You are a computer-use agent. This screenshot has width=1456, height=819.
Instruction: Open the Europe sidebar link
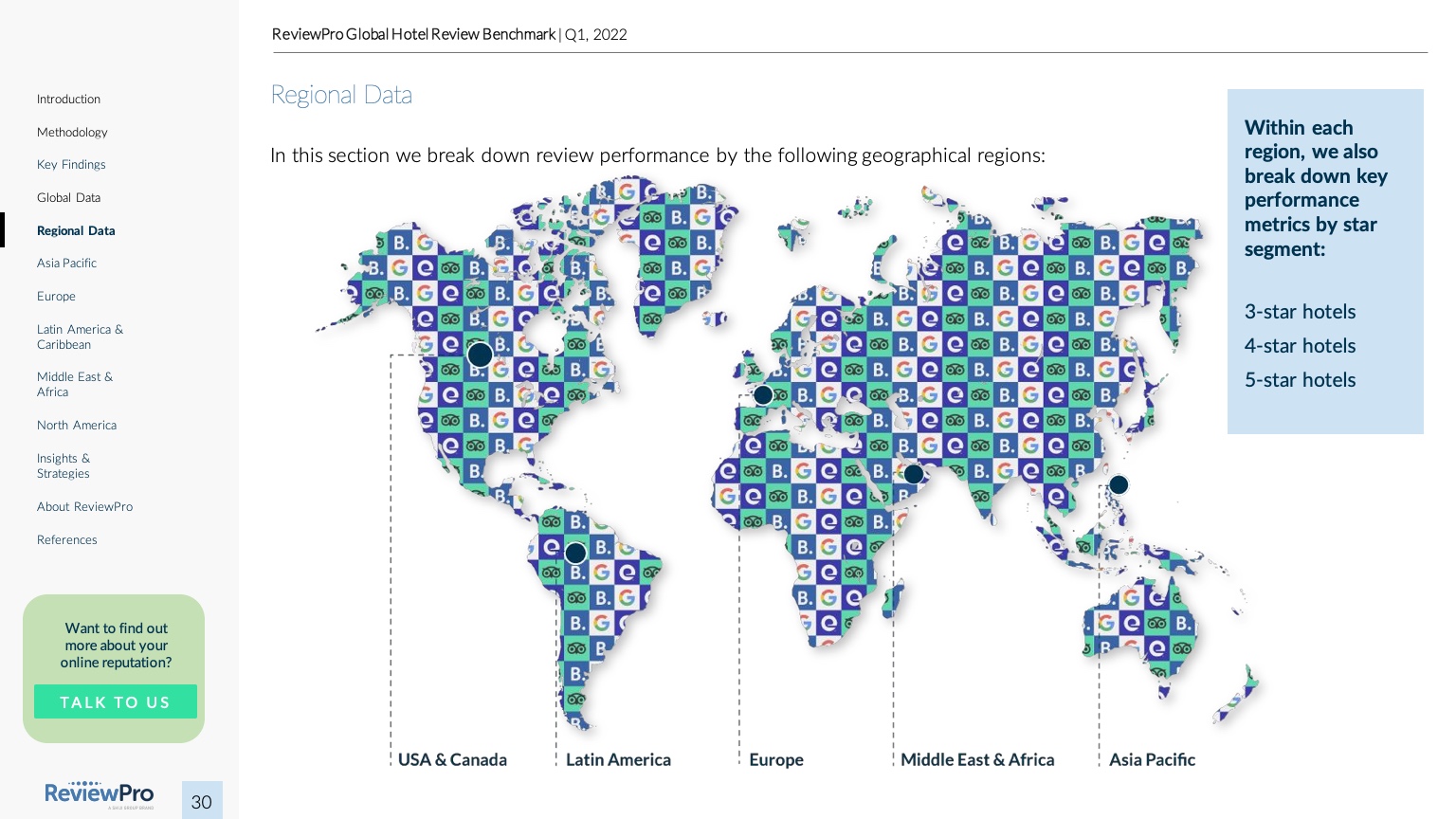pyautogui.click(x=56, y=296)
